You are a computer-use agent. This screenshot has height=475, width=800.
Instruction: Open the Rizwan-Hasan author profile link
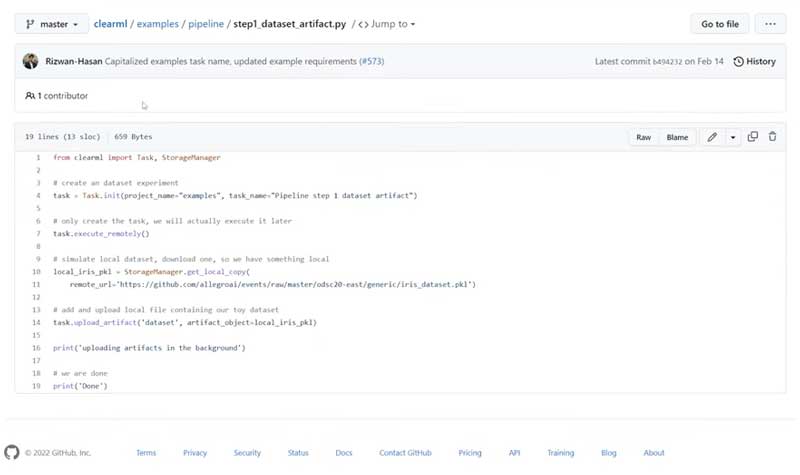74,61
